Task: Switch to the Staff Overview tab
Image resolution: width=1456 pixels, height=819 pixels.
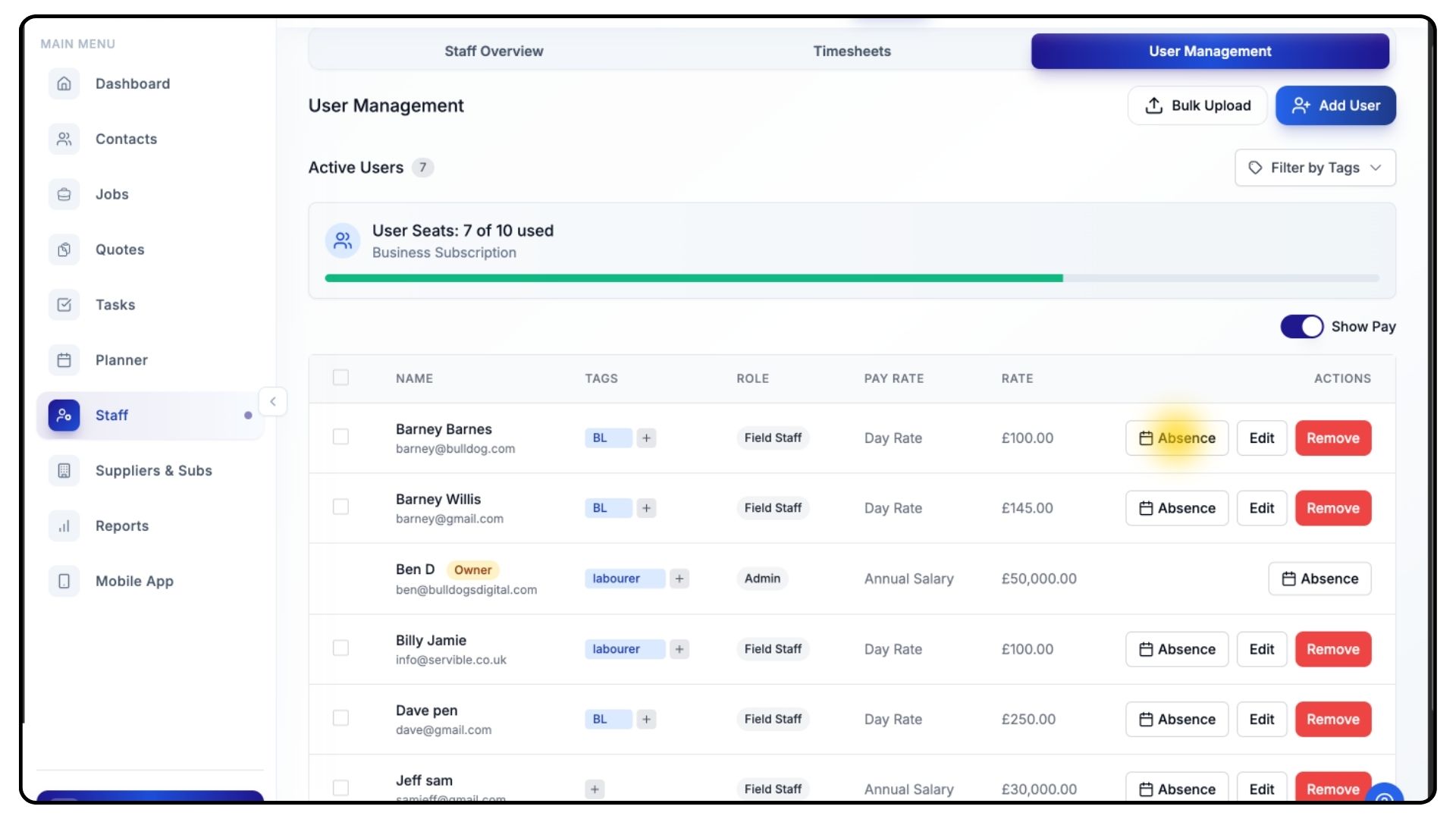Action: click(x=494, y=51)
